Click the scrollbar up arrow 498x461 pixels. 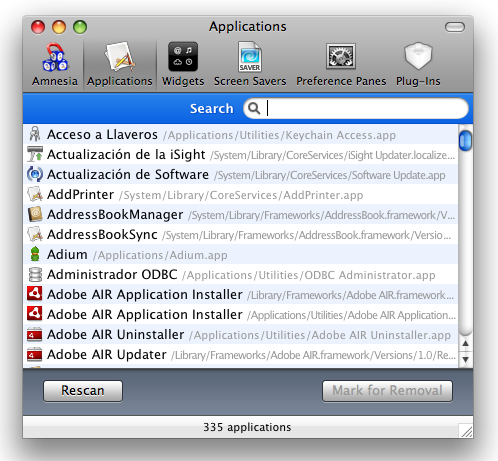pos(465,344)
